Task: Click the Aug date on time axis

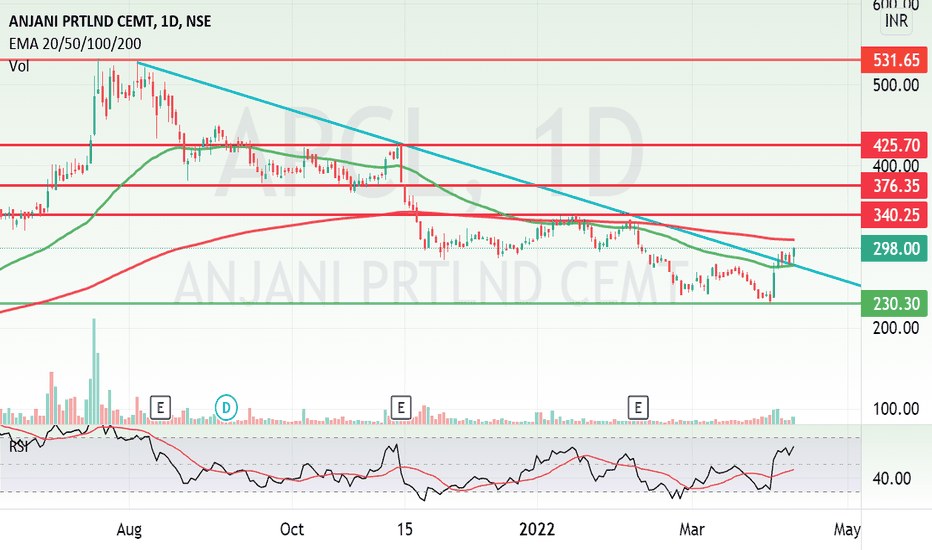Action: point(129,529)
